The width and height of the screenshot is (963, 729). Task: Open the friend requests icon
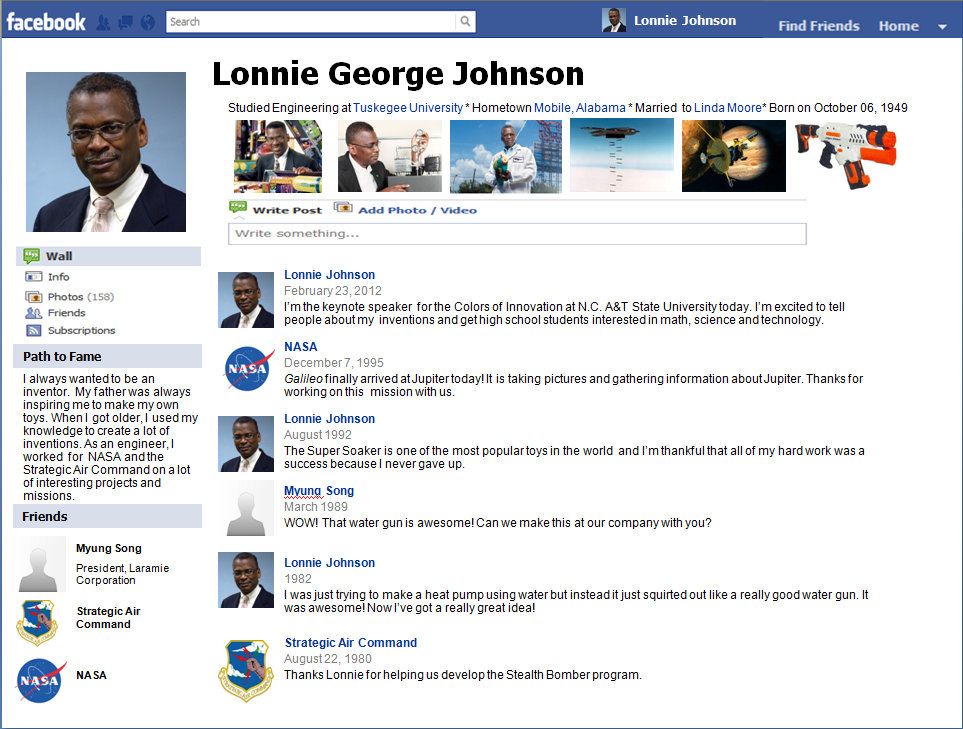(x=103, y=23)
